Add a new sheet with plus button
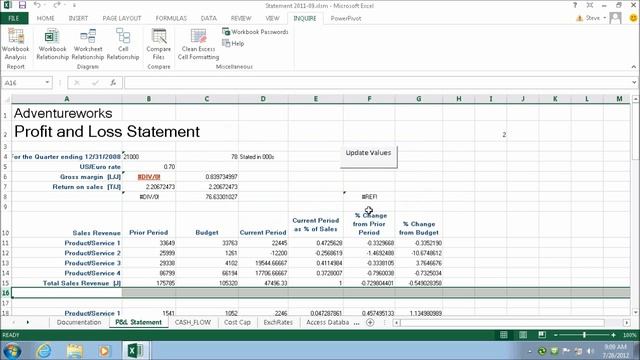The height and width of the screenshot is (360, 640). click(x=370, y=322)
